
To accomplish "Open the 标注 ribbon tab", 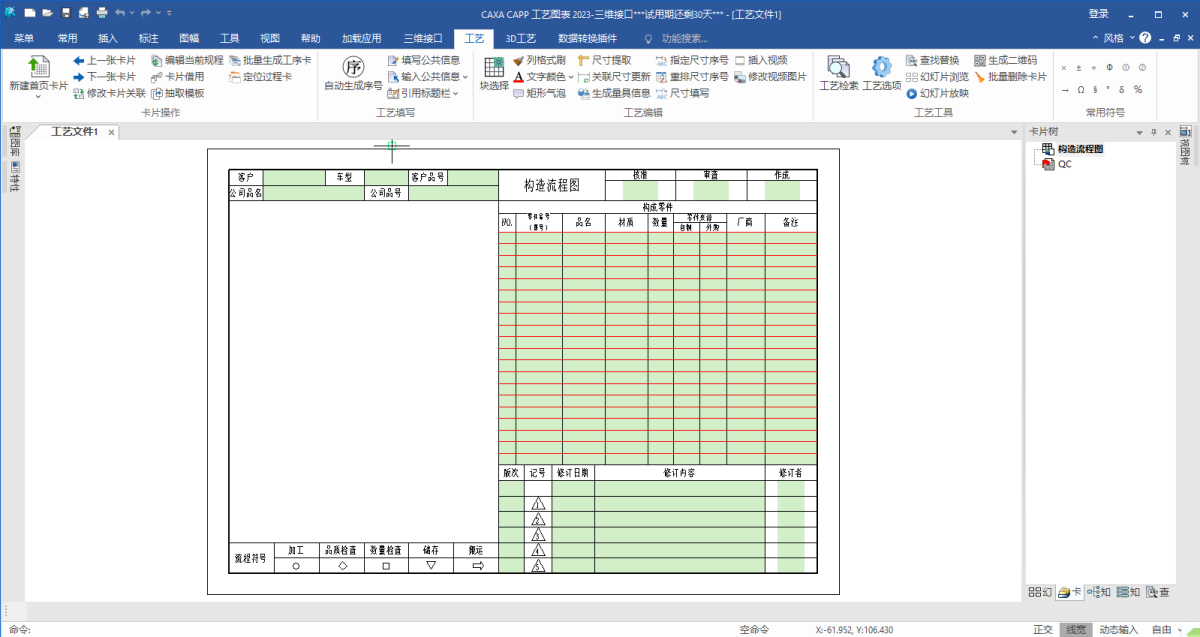I will (x=148, y=38).
